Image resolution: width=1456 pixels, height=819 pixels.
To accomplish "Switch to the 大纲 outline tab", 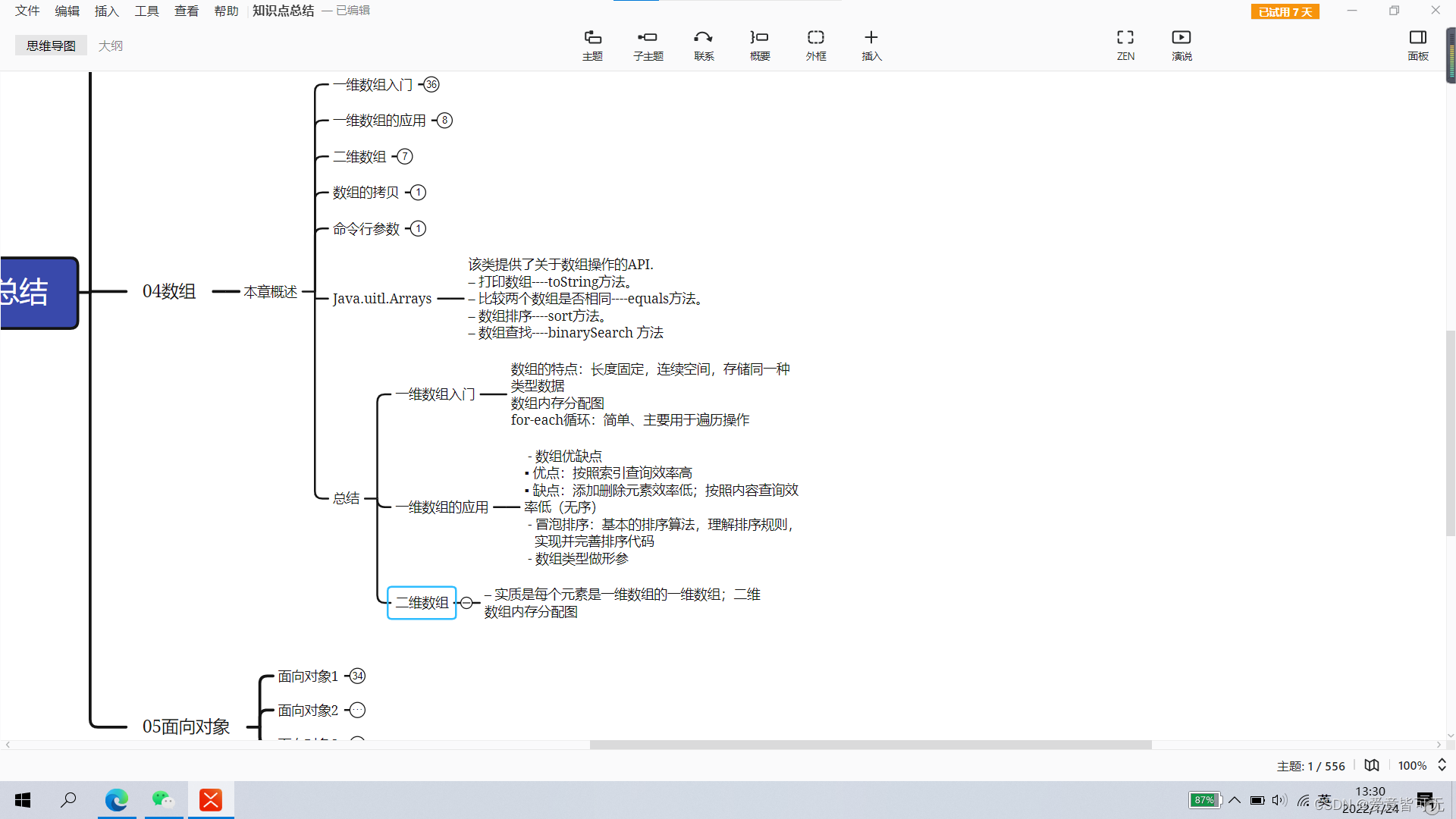I will pos(110,45).
